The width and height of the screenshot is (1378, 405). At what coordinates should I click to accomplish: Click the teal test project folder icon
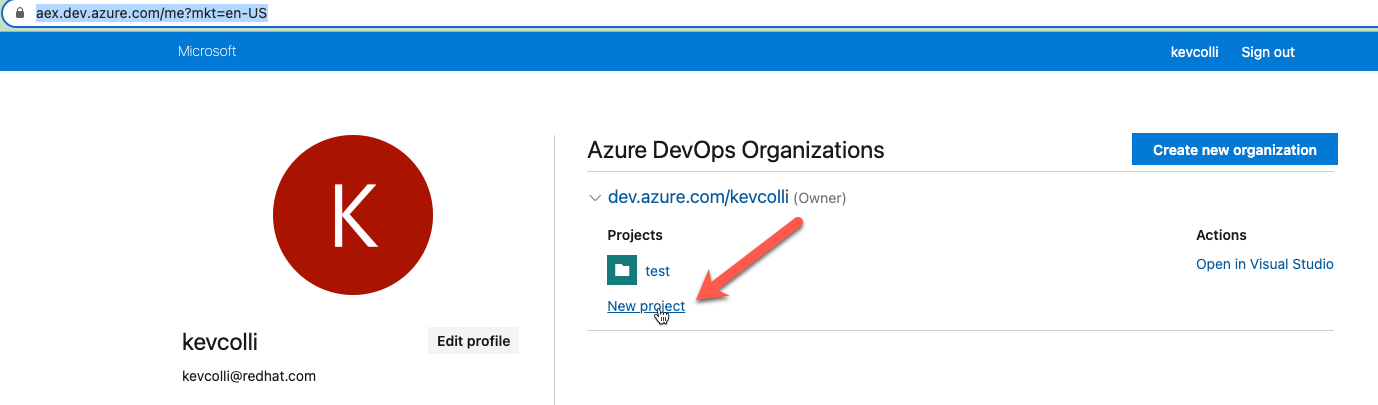click(622, 270)
